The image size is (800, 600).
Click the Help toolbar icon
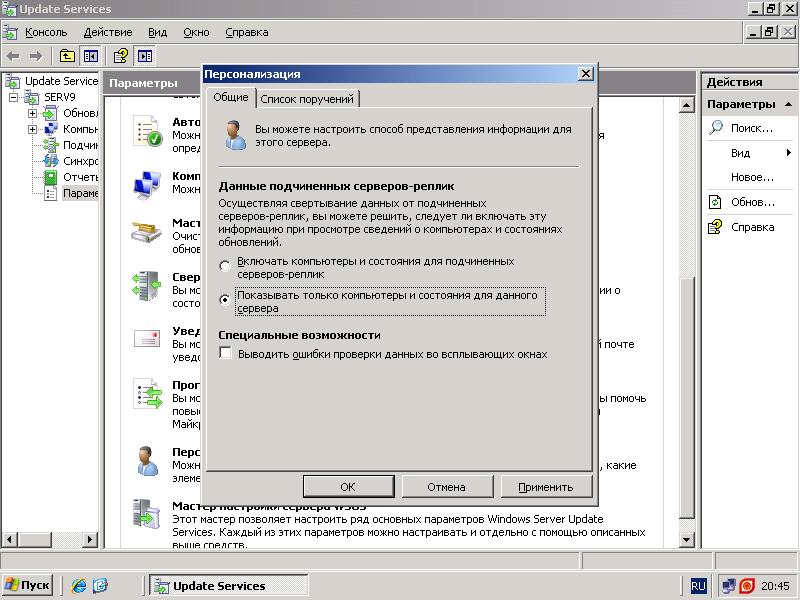(121, 56)
